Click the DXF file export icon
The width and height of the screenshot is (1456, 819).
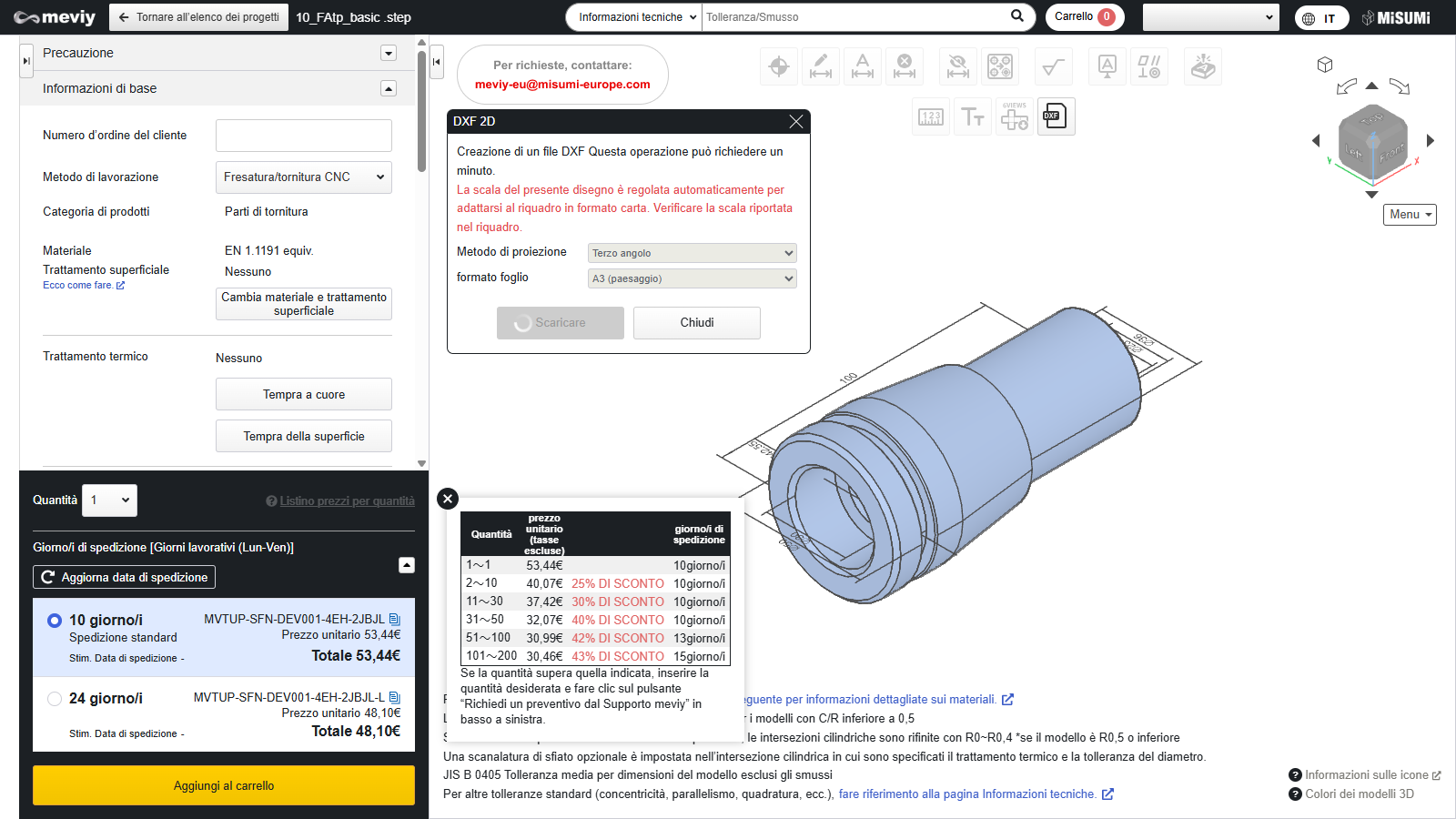click(1056, 116)
